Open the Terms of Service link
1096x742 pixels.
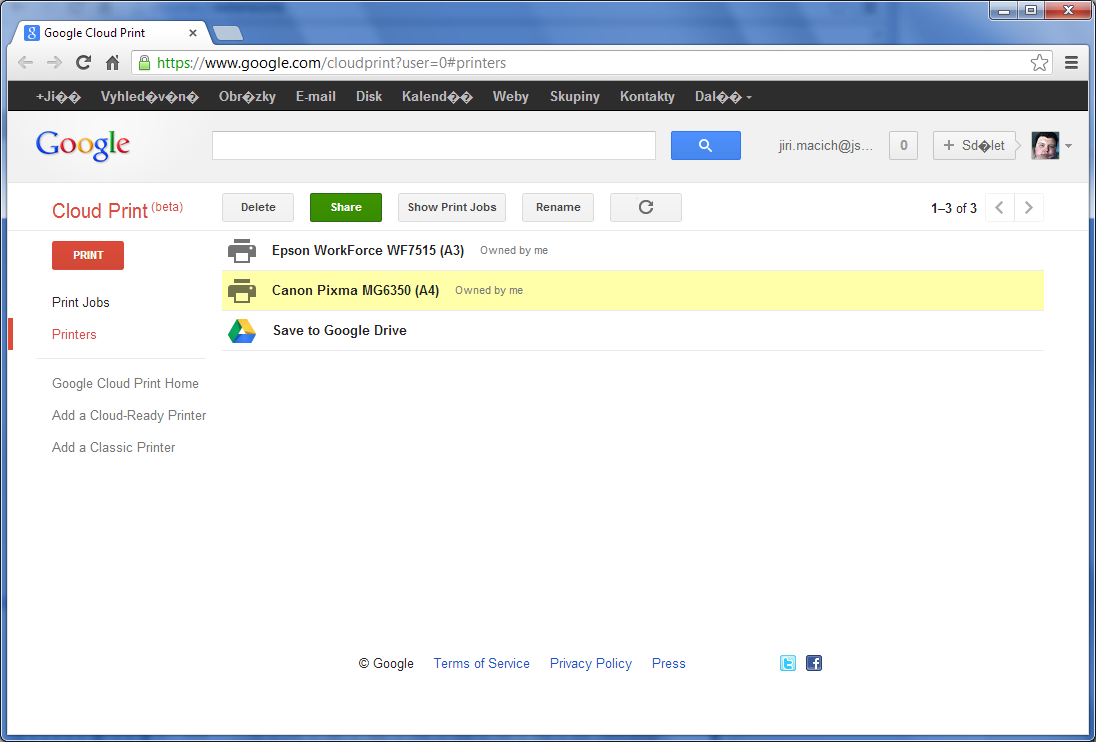point(482,664)
